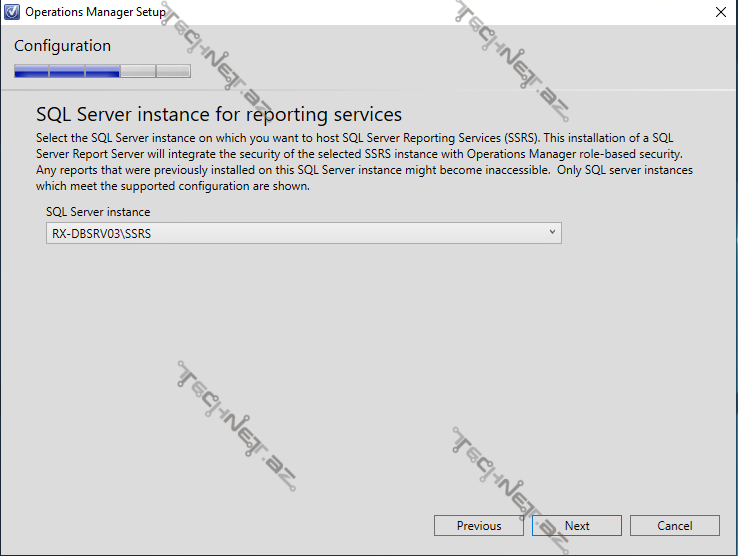Viewport: 738px width, 556px height.
Task: Click the second filled progress bar segment
Action: [67, 71]
